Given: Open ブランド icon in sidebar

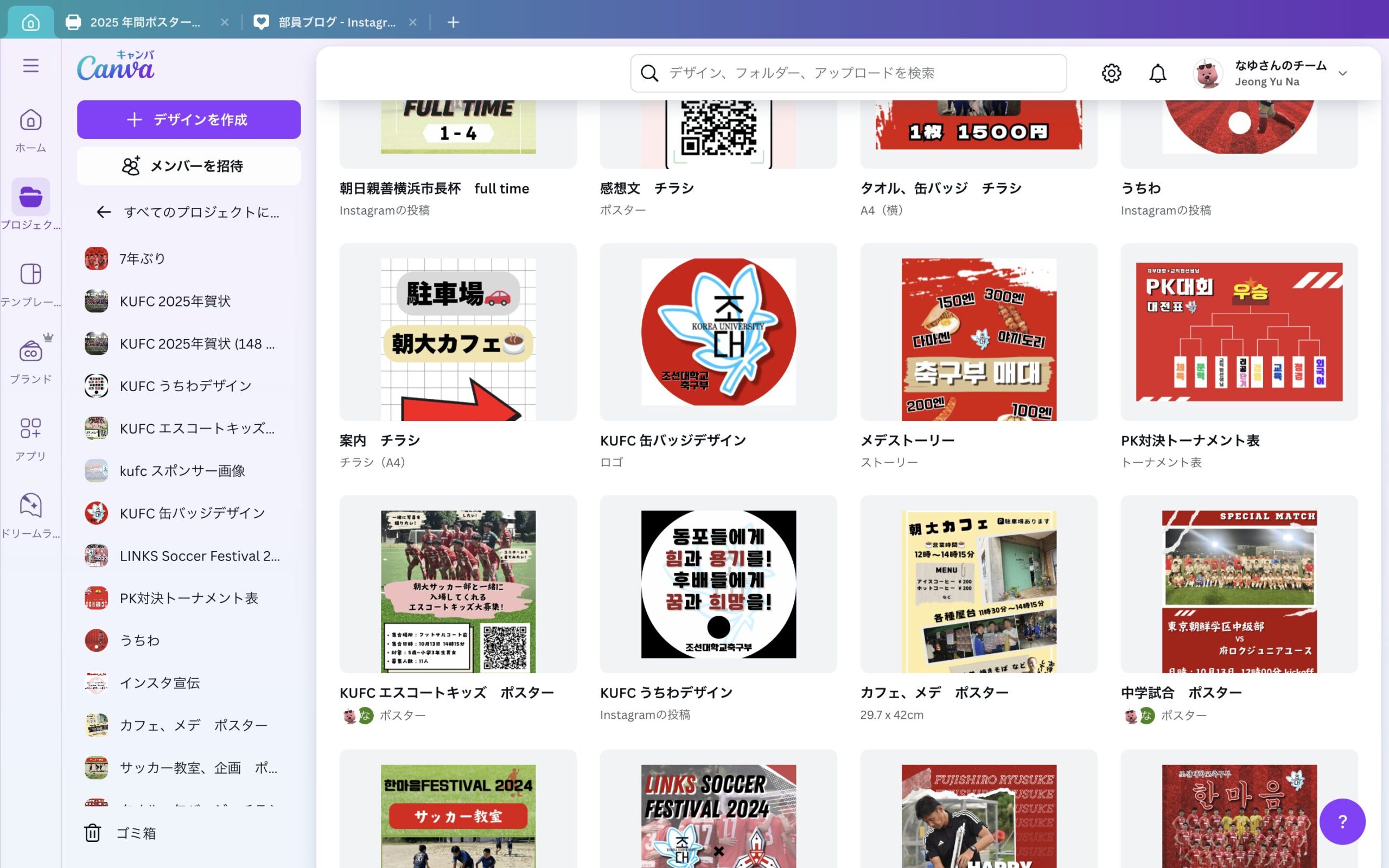Looking at the screenshot, I should tap(30, 352).
